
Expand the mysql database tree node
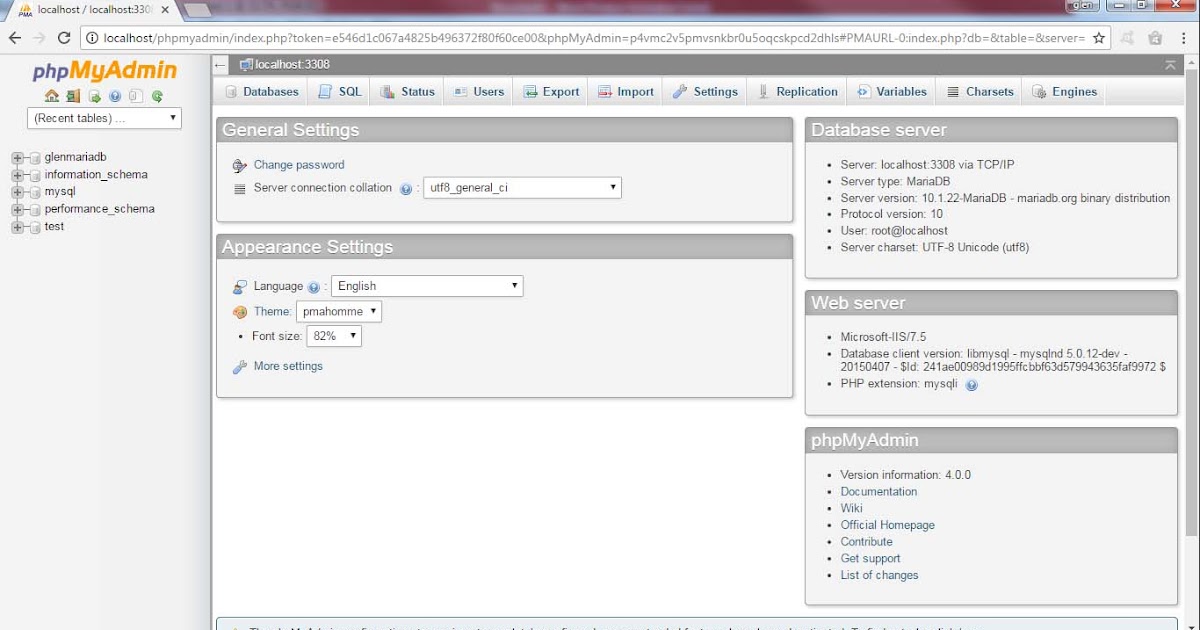tap(16, 191)
